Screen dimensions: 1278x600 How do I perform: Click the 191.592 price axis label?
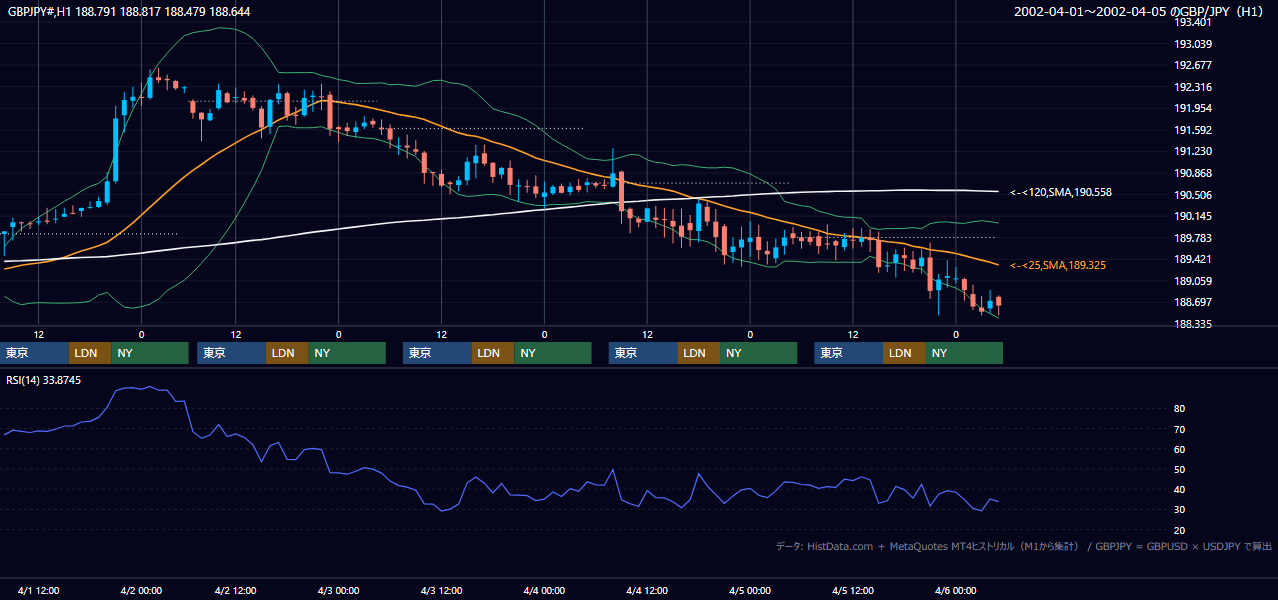pyautogui.click(x=1193, y=130)
